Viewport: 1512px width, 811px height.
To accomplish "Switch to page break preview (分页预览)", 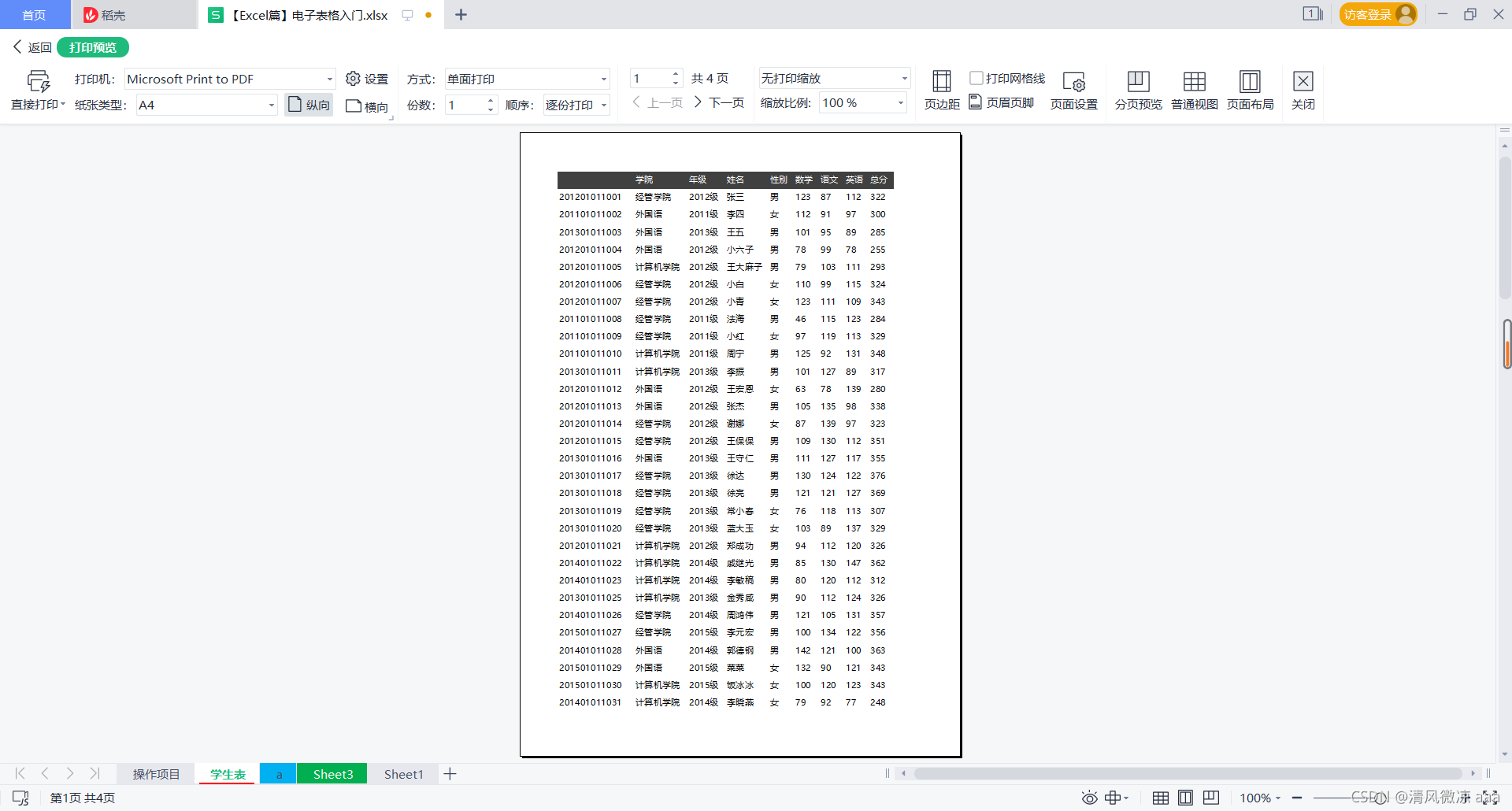I will (1138, 90).
